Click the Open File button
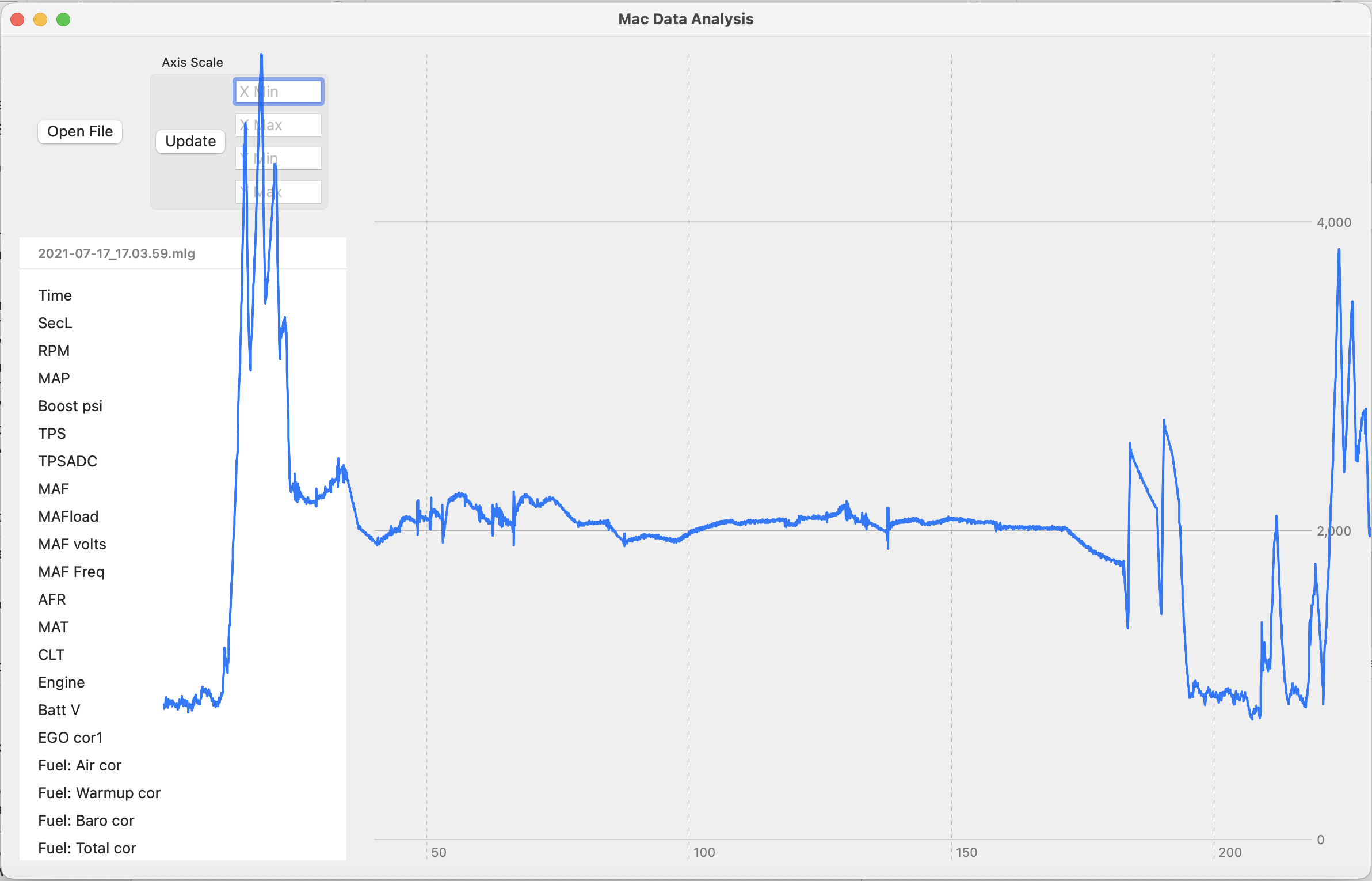 coord(80,131)
